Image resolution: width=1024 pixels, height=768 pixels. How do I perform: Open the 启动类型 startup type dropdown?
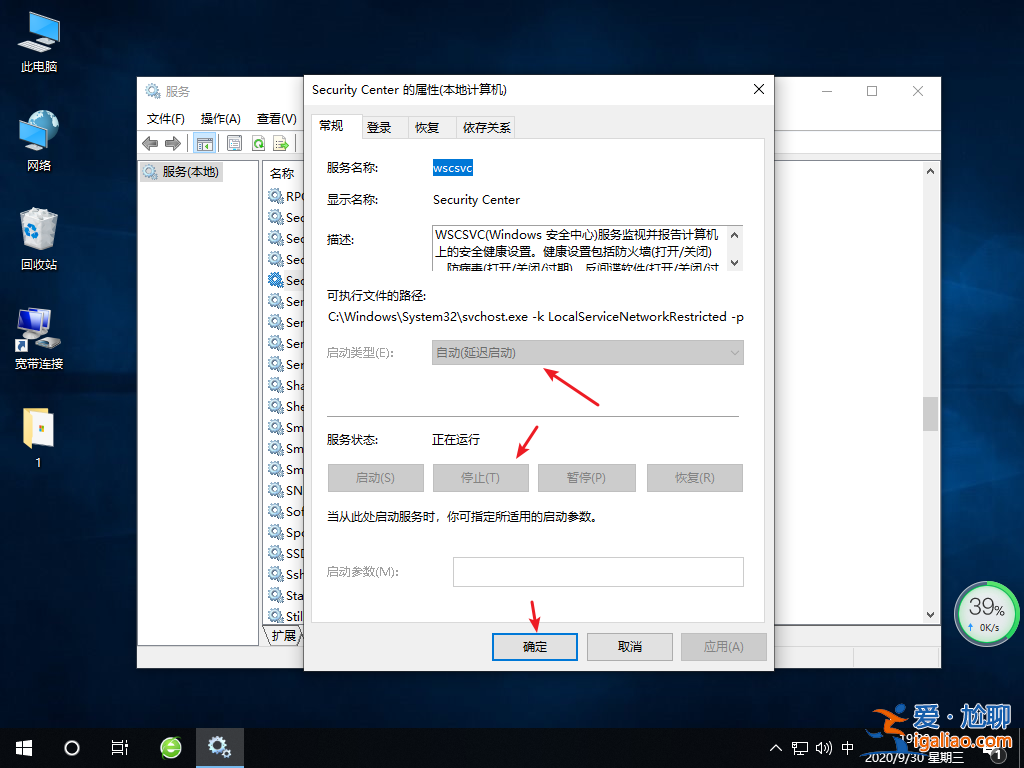click(587, 352)
